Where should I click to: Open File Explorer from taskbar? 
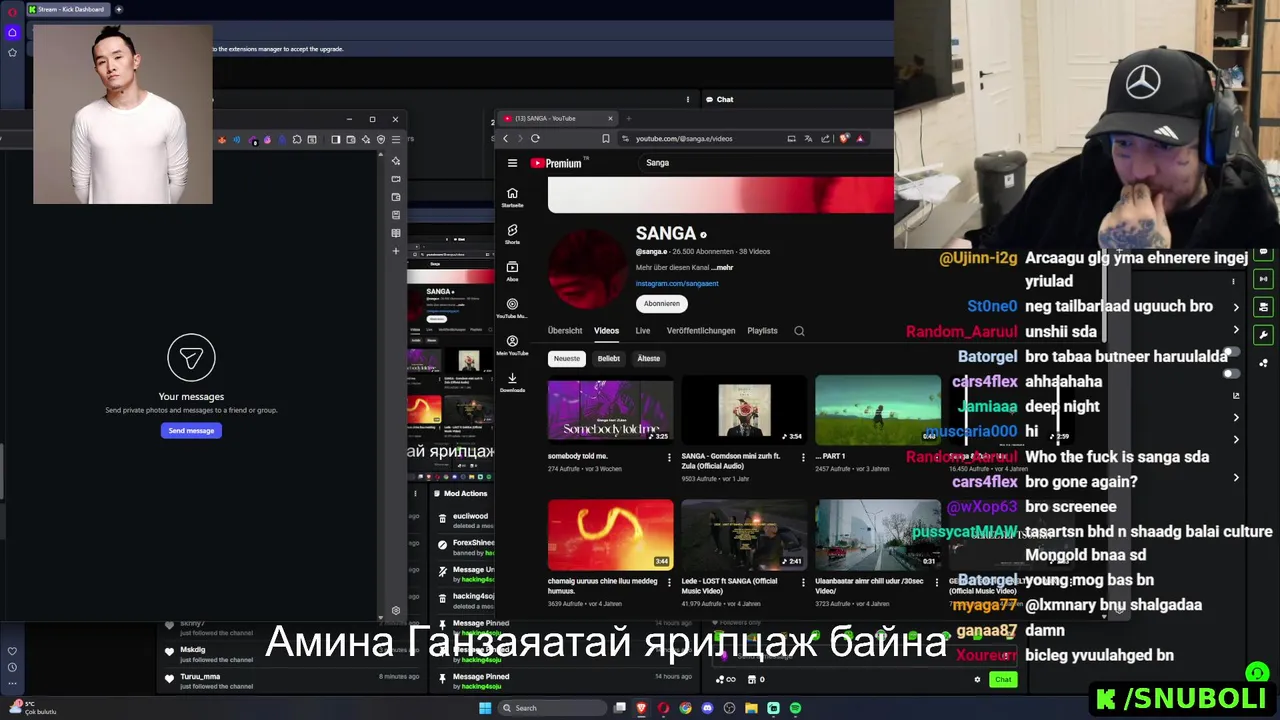click(x=751, y=708)
